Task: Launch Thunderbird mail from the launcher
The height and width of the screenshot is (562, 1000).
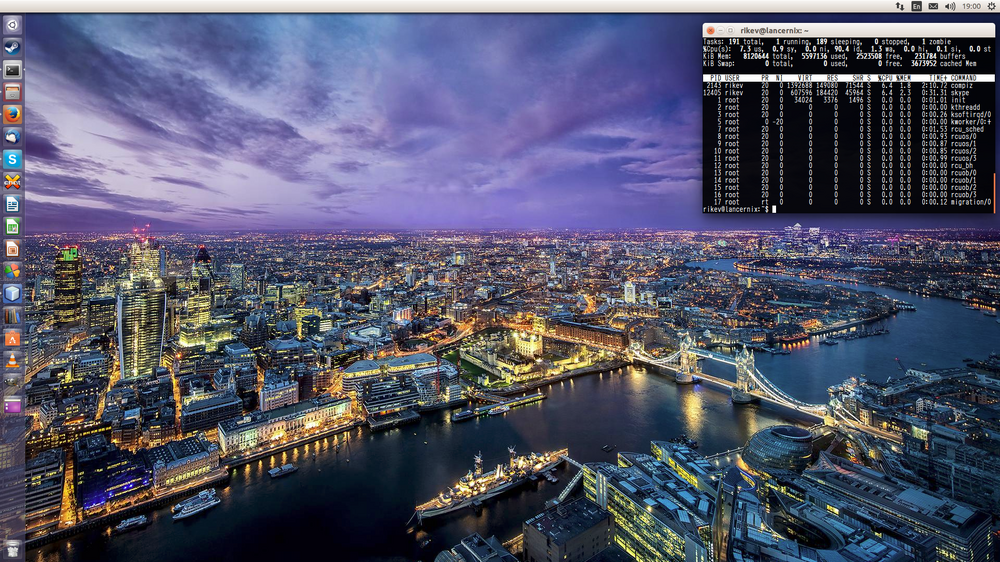Action: pos(12,137)
